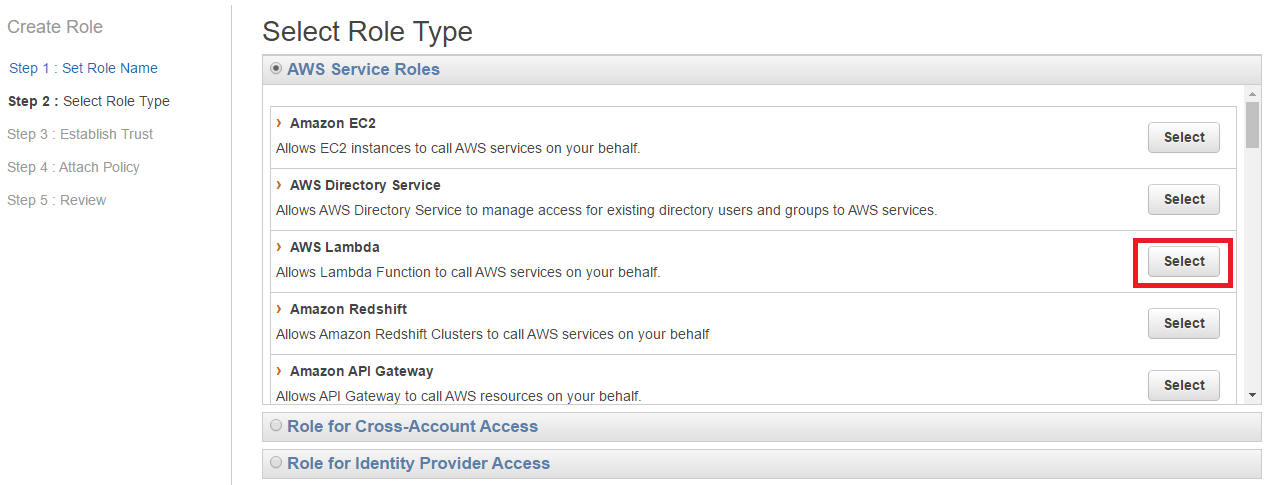
Task: Open Step 5: Review
Action: pyautogui.click(x=56, y=200)
